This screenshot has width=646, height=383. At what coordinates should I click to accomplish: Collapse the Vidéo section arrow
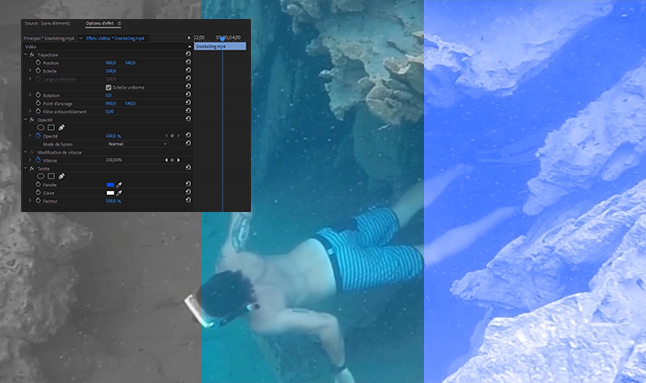point(190,47)
